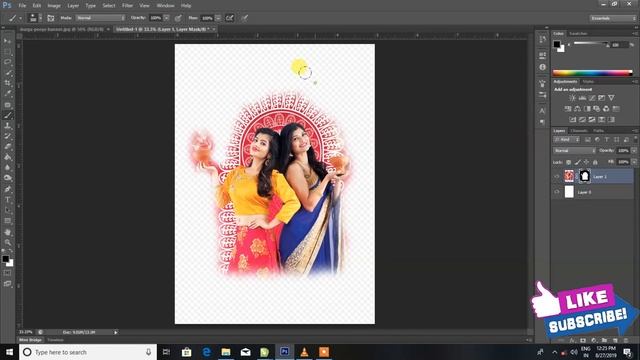Select the History Brush tool
The width and height of the screenshot is (640, 360).
(7, 136)
